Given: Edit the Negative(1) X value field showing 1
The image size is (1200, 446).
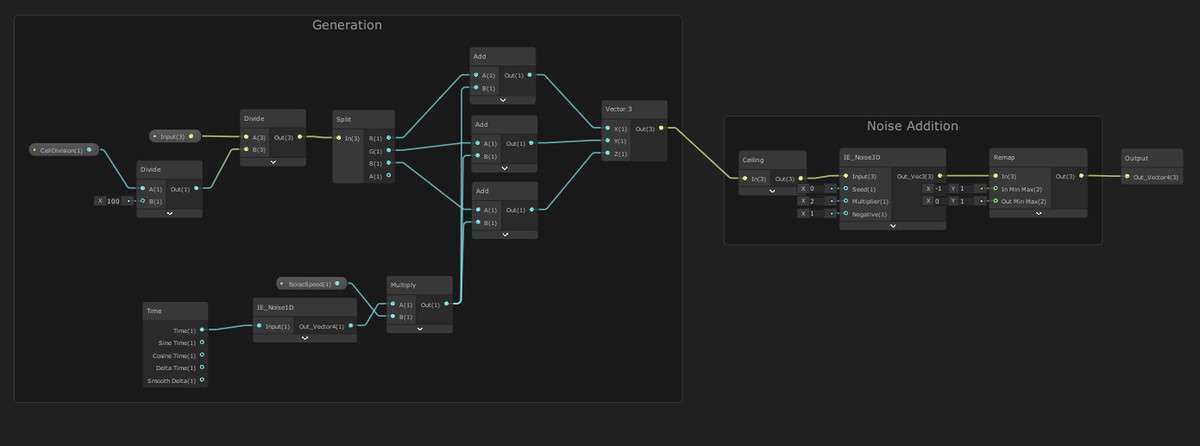Looking at the screenshot, I should (817, 213).
